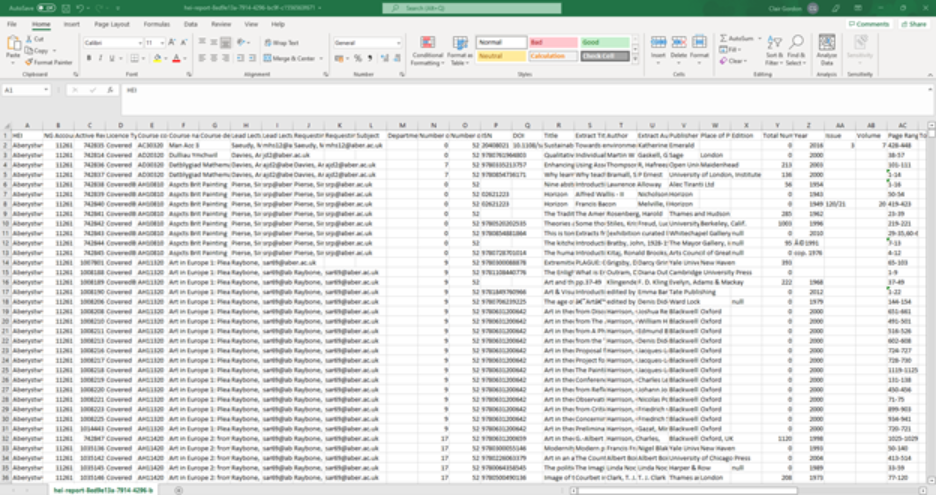Viewport: 936px width, 495px height.
Task: Open Find & Select
Action: pyautogui.click(x=796, y=50)
